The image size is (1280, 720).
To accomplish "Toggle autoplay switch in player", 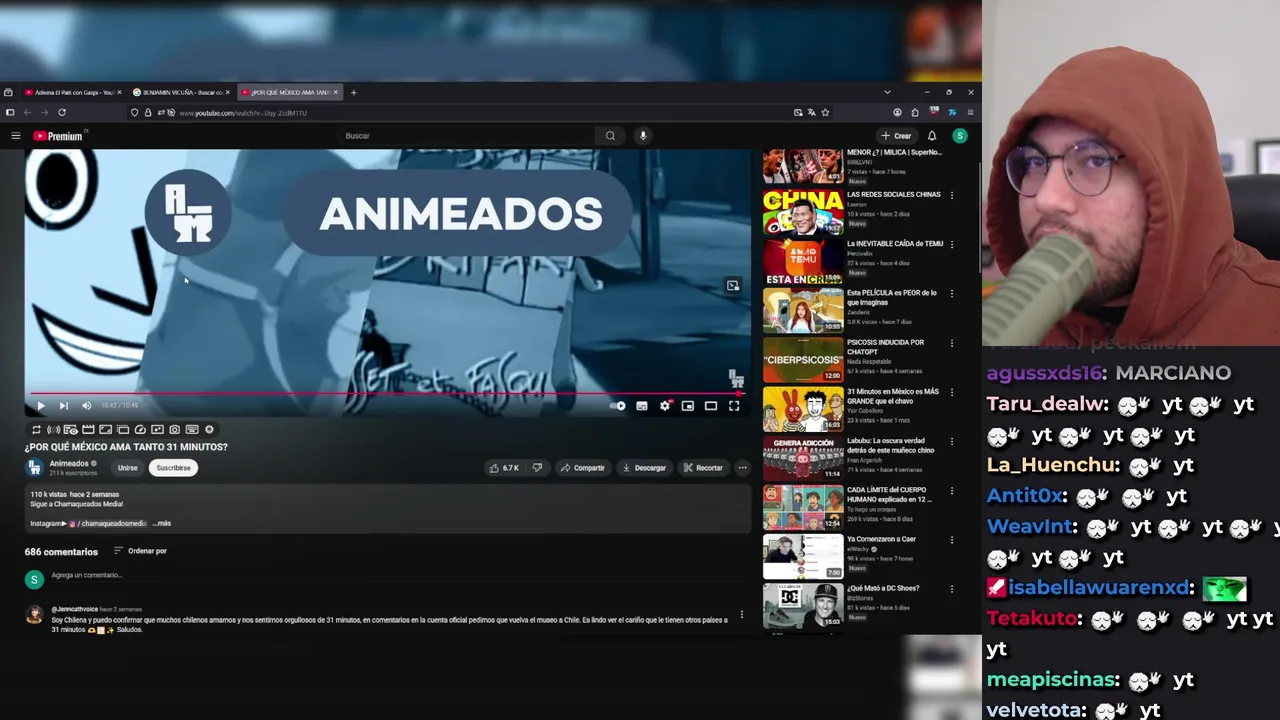I will pyautogui.click(x=619, y=406).
